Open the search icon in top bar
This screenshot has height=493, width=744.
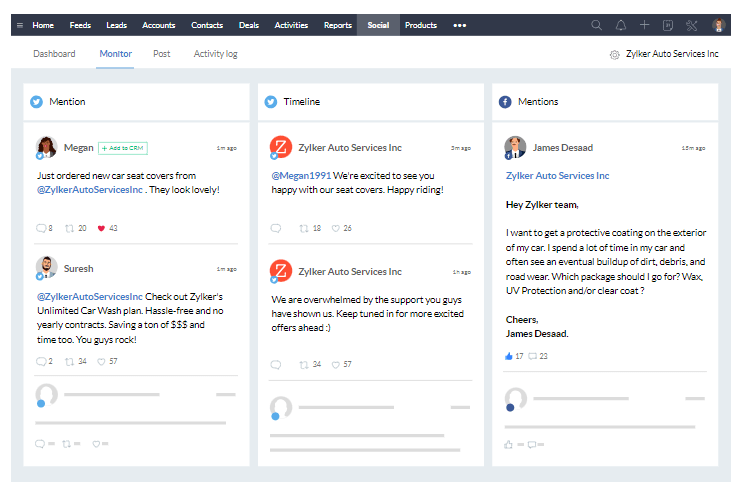596,25
